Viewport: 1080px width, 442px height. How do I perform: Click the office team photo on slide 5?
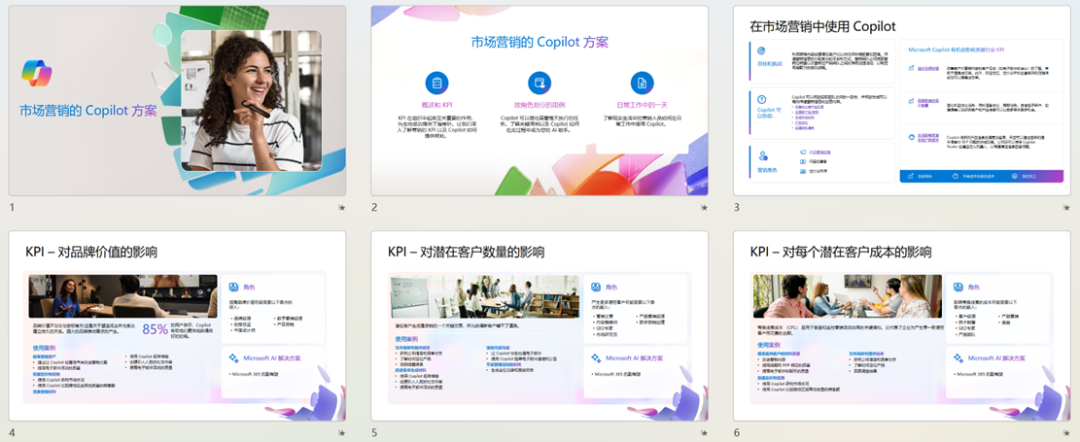484,296
